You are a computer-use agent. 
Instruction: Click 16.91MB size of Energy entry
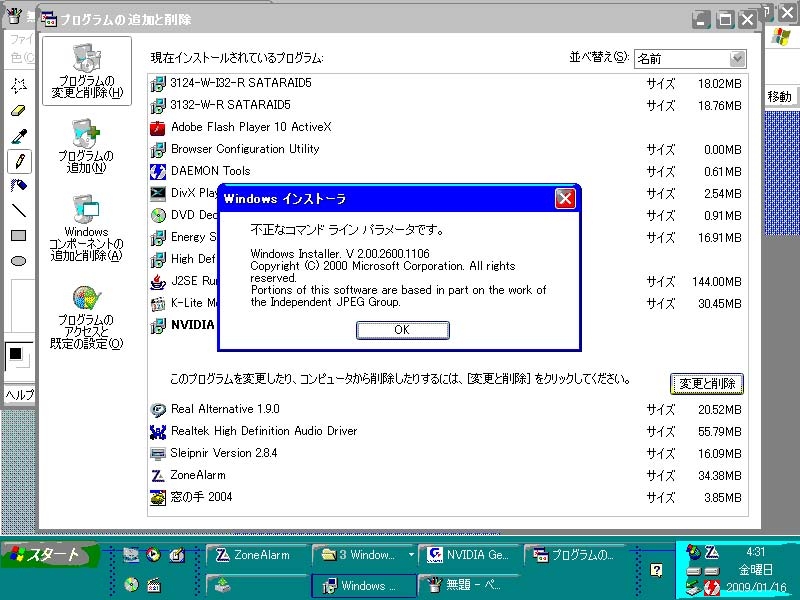pyautogui.click(x=719, y=238)
